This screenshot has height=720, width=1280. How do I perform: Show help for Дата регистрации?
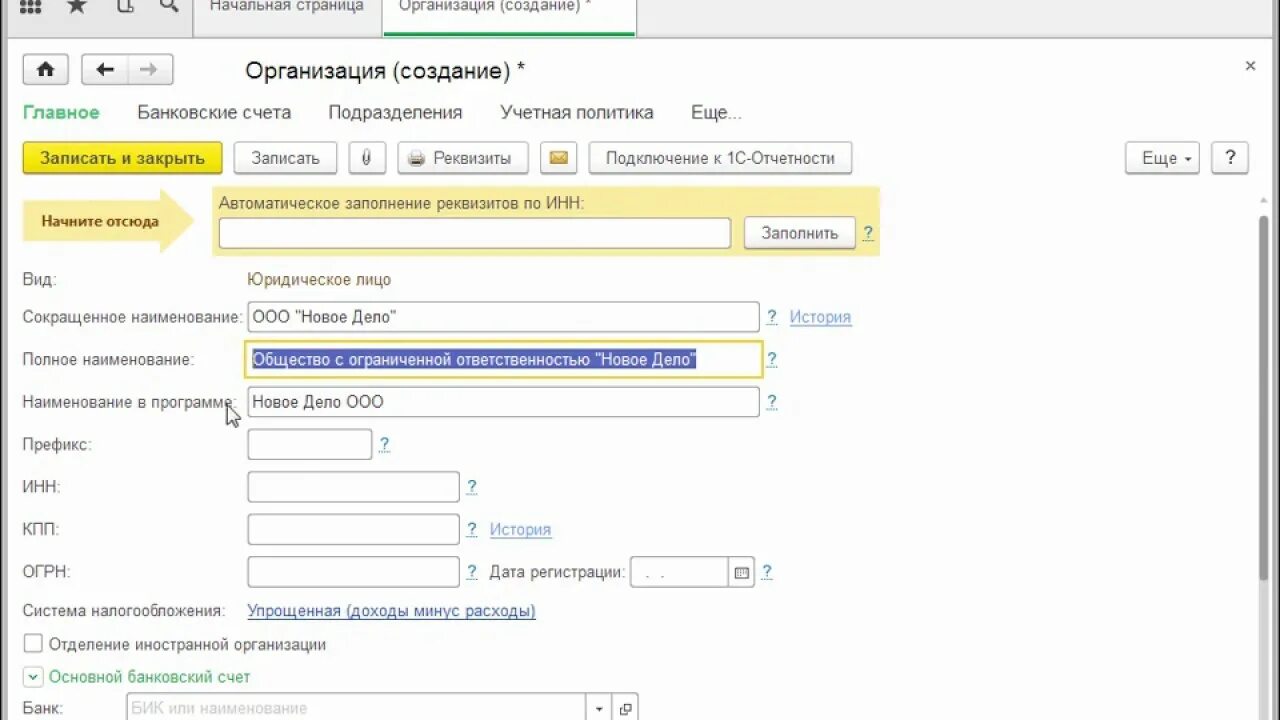point(767,572)
